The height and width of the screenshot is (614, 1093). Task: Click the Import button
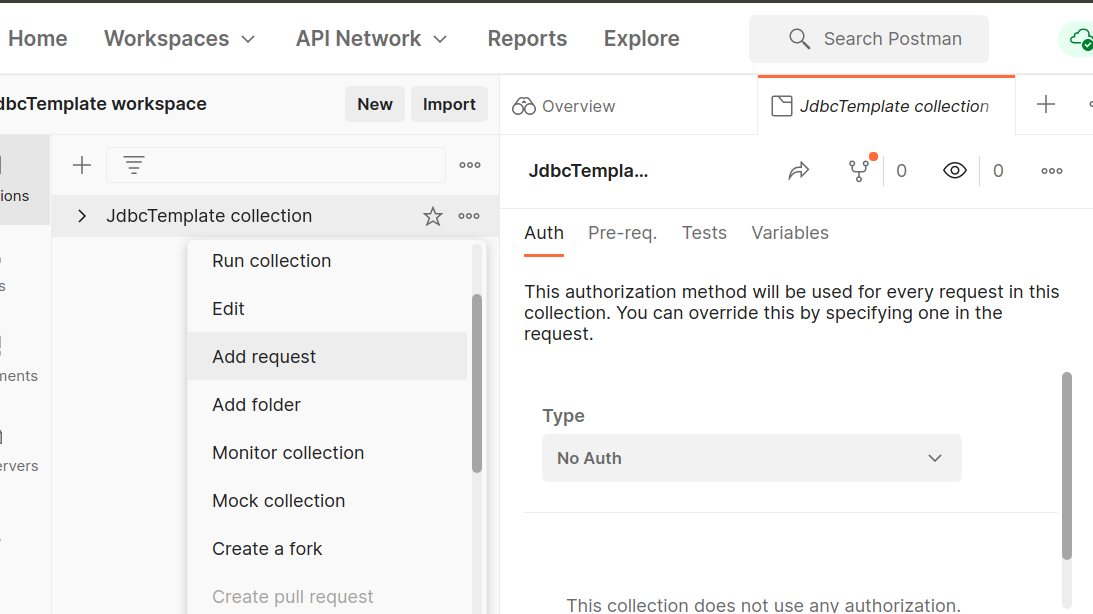[x=449, y=105]
